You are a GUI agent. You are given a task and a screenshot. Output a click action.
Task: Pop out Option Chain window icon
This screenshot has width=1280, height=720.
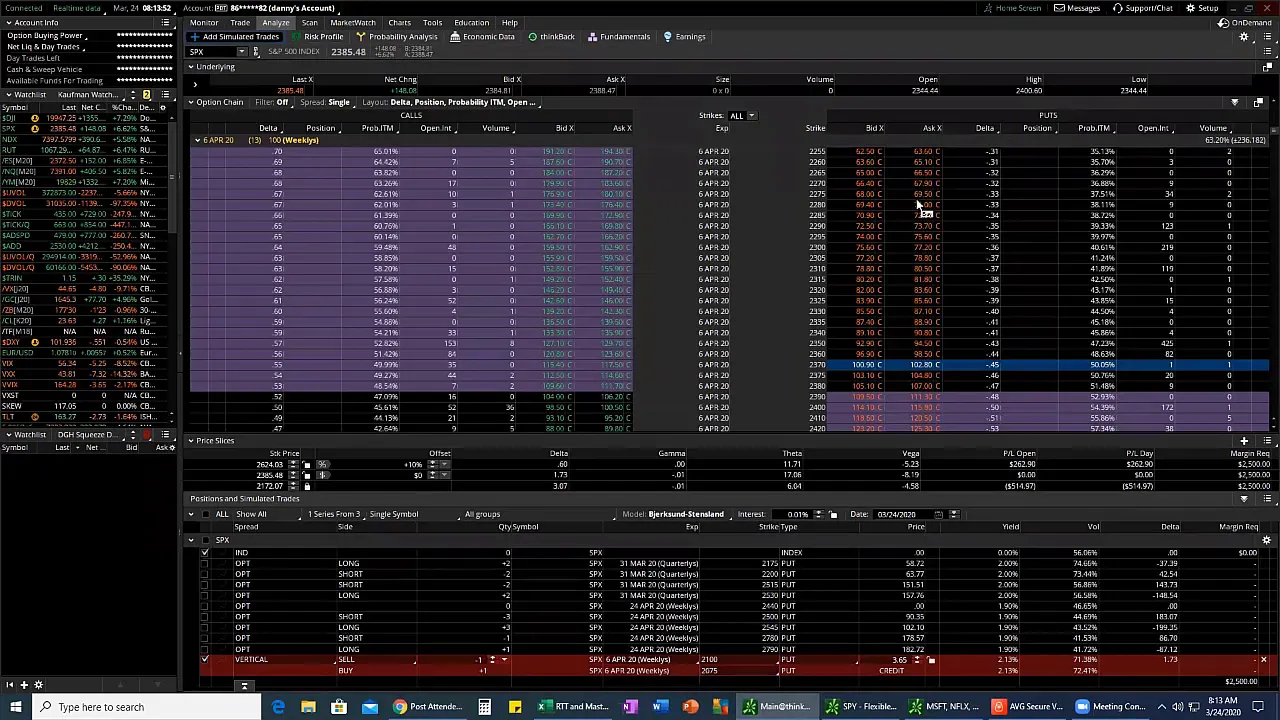(1258, 103)
